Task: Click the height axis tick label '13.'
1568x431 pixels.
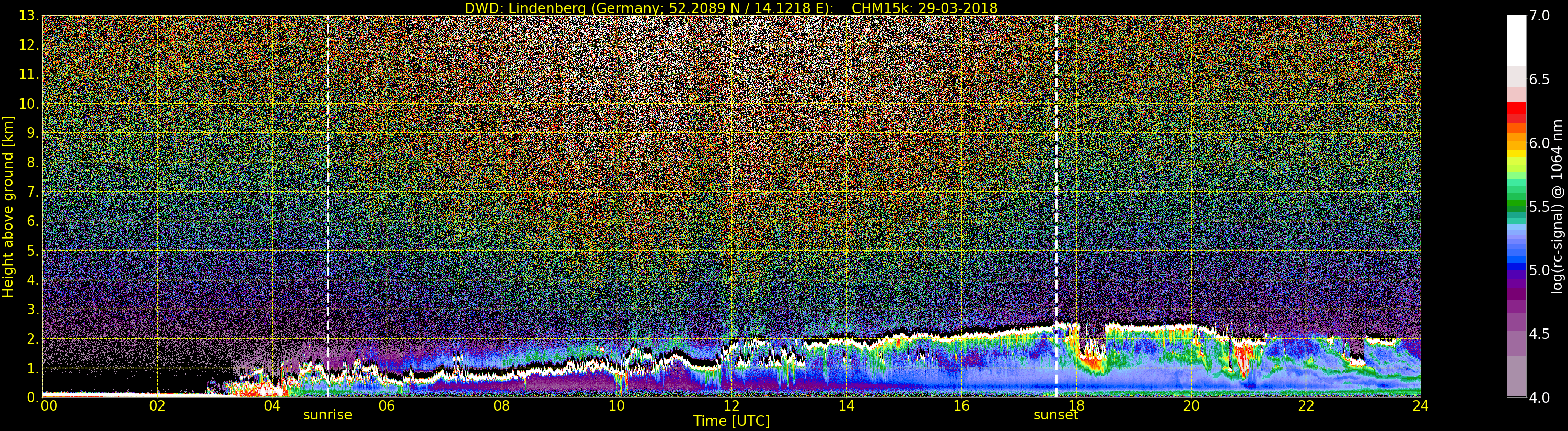Action: [29, 16]
